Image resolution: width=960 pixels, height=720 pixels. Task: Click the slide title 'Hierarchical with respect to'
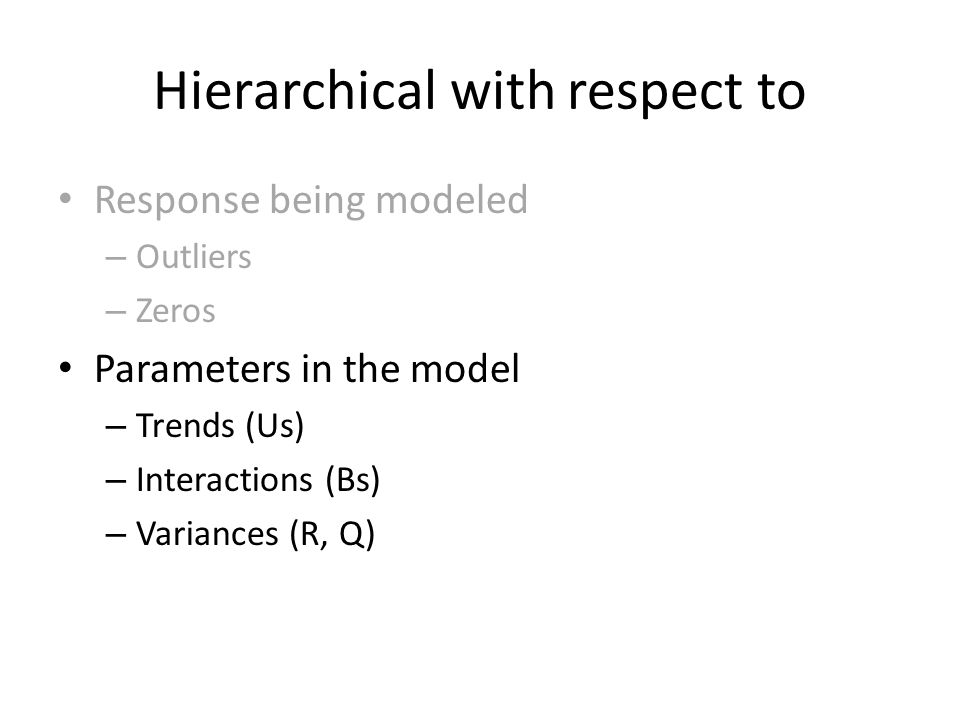(x=479, y=92)
